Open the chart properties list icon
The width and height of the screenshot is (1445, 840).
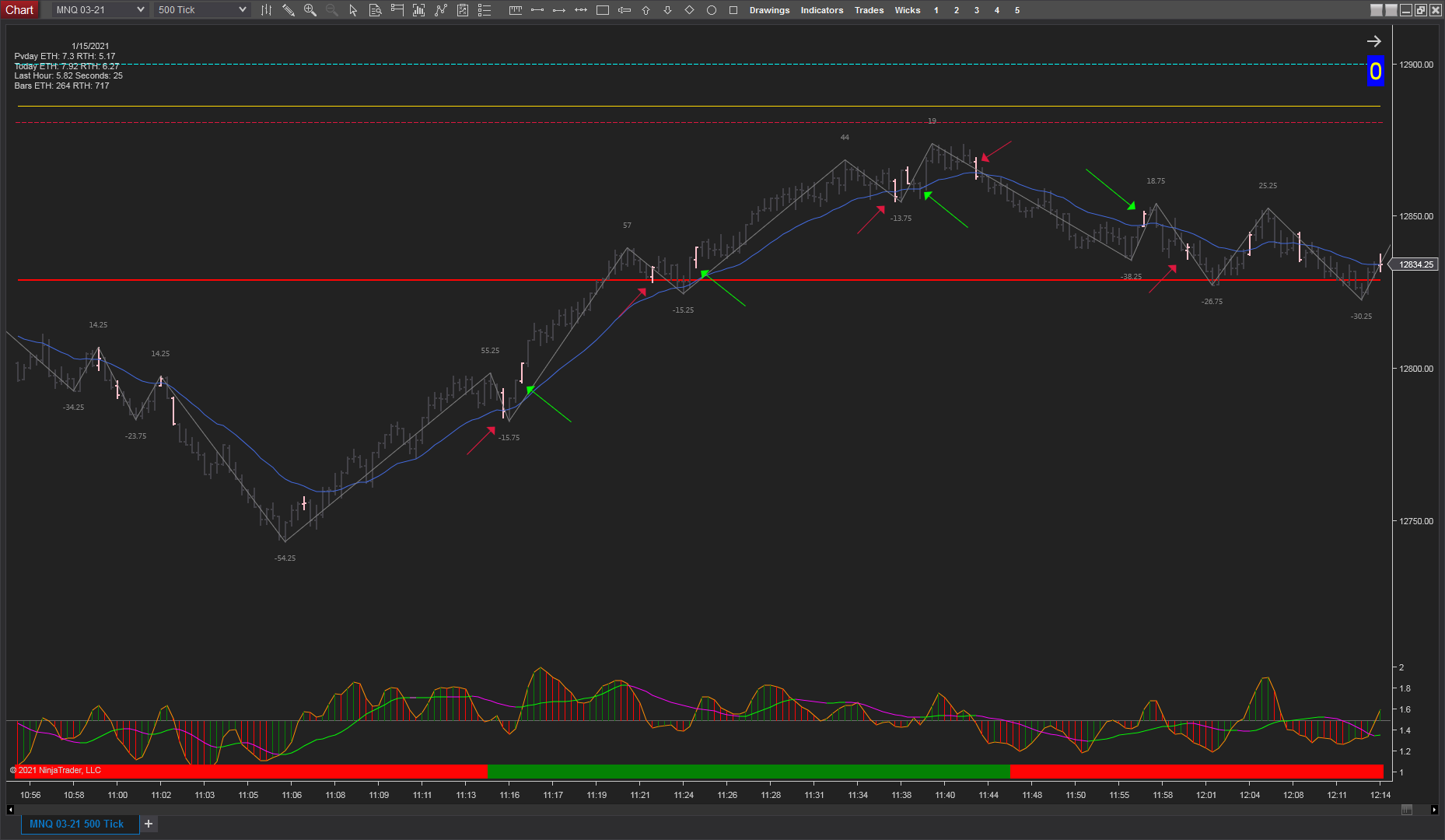[485, 10]
